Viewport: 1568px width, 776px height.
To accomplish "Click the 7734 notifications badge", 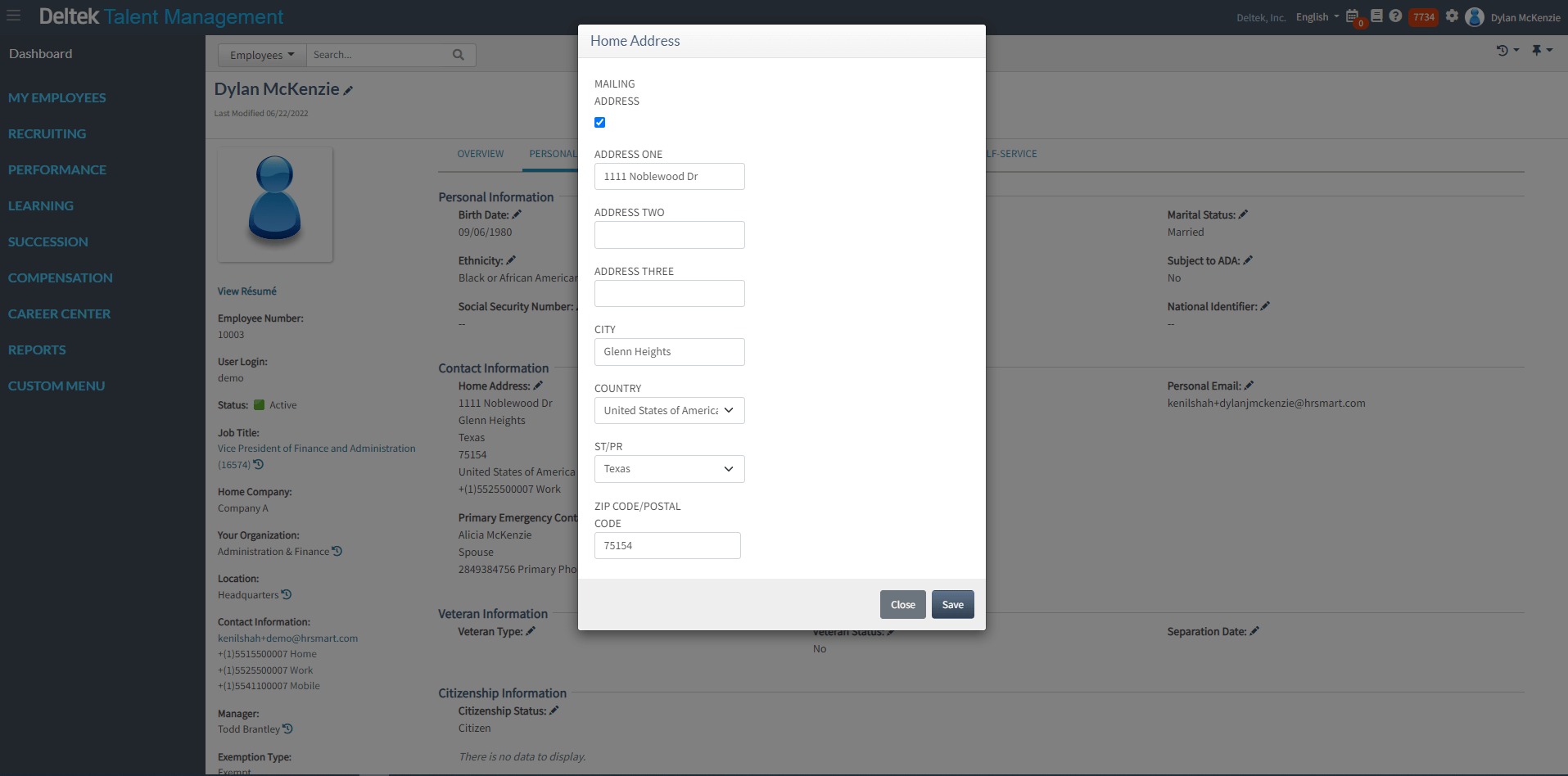I will [1423, 16].
